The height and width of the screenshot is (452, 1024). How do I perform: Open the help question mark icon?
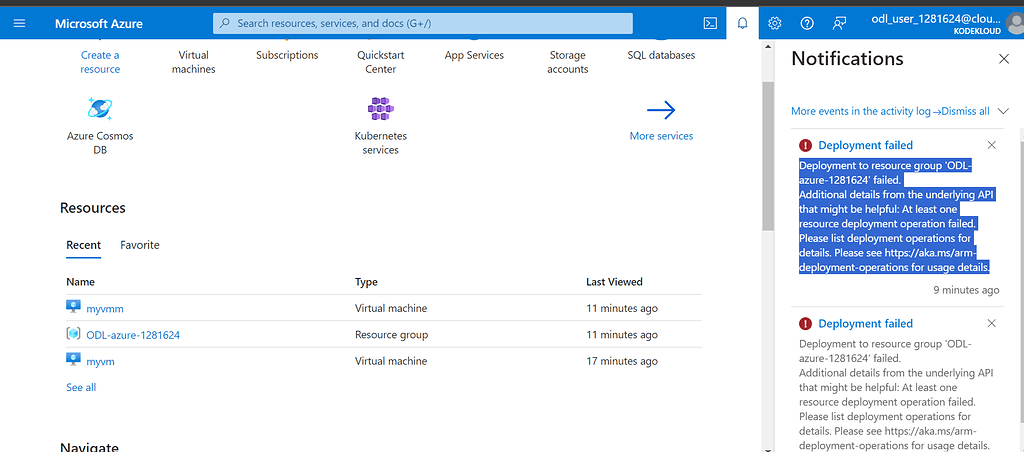point(807,23)
